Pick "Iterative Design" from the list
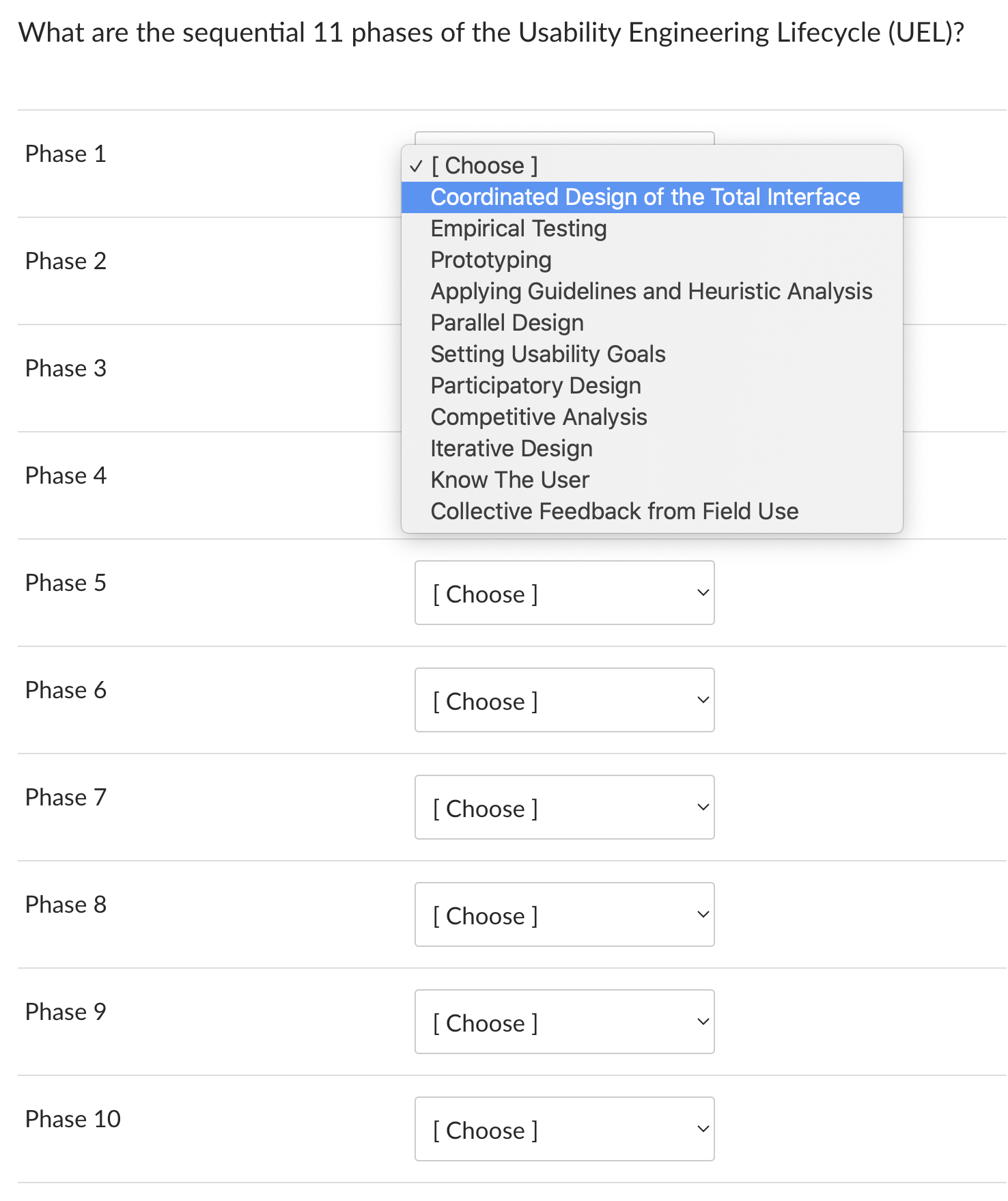 point(511,448)
